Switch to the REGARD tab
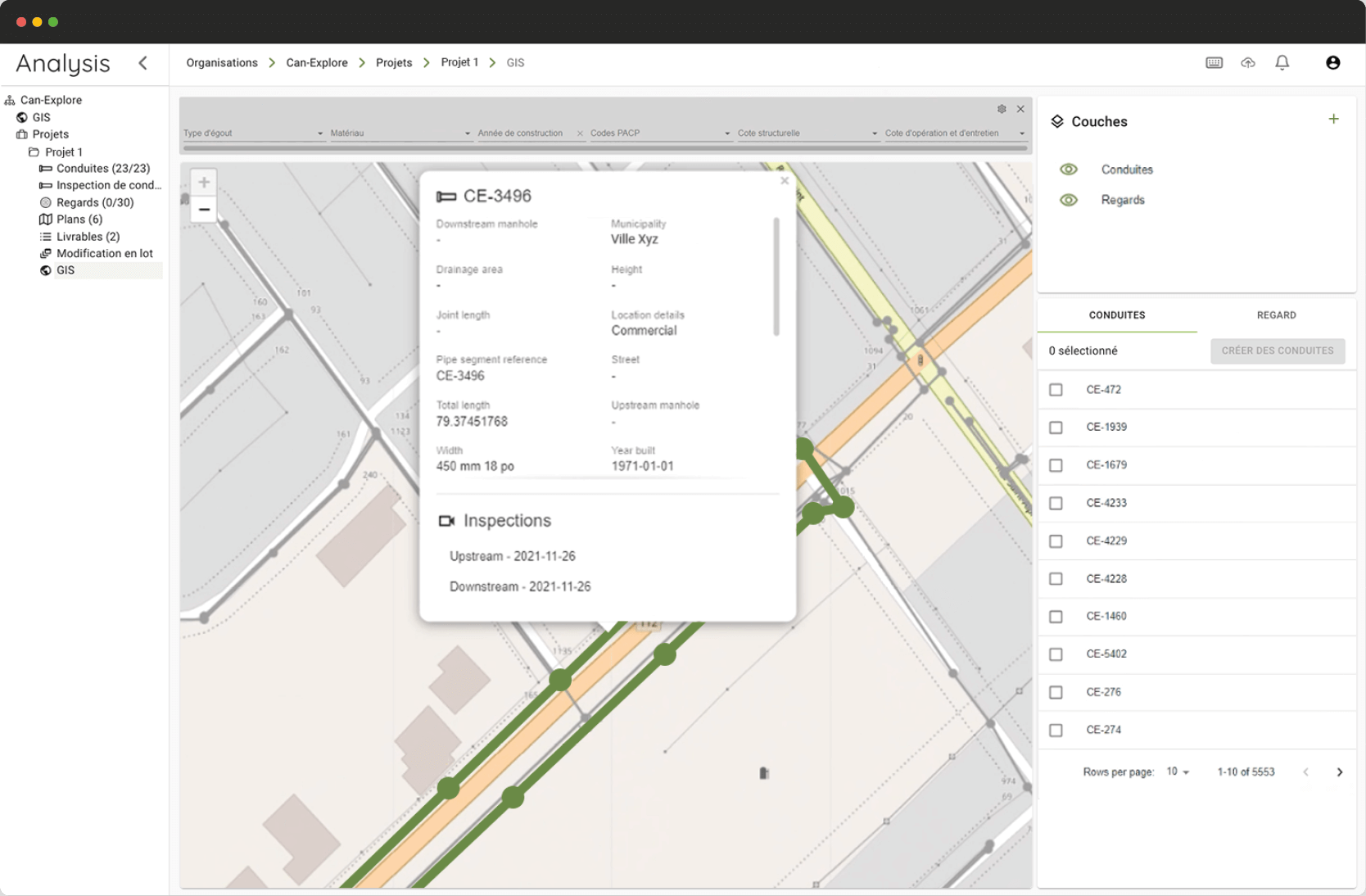Screen dimensions: 1366x896 (x=1277, y=315)
